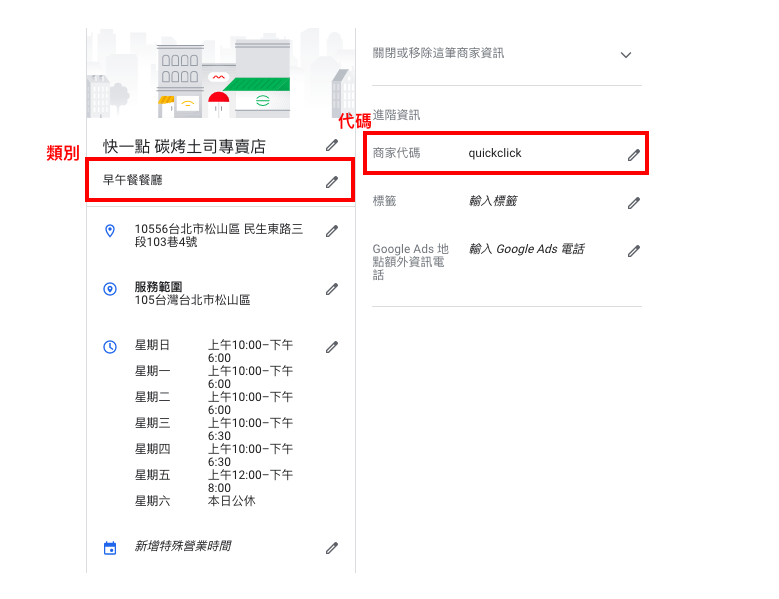Select the 早午餐餐廳 category text
The width and height of the screenshot is (779, 599).
[x=133, y=180]
